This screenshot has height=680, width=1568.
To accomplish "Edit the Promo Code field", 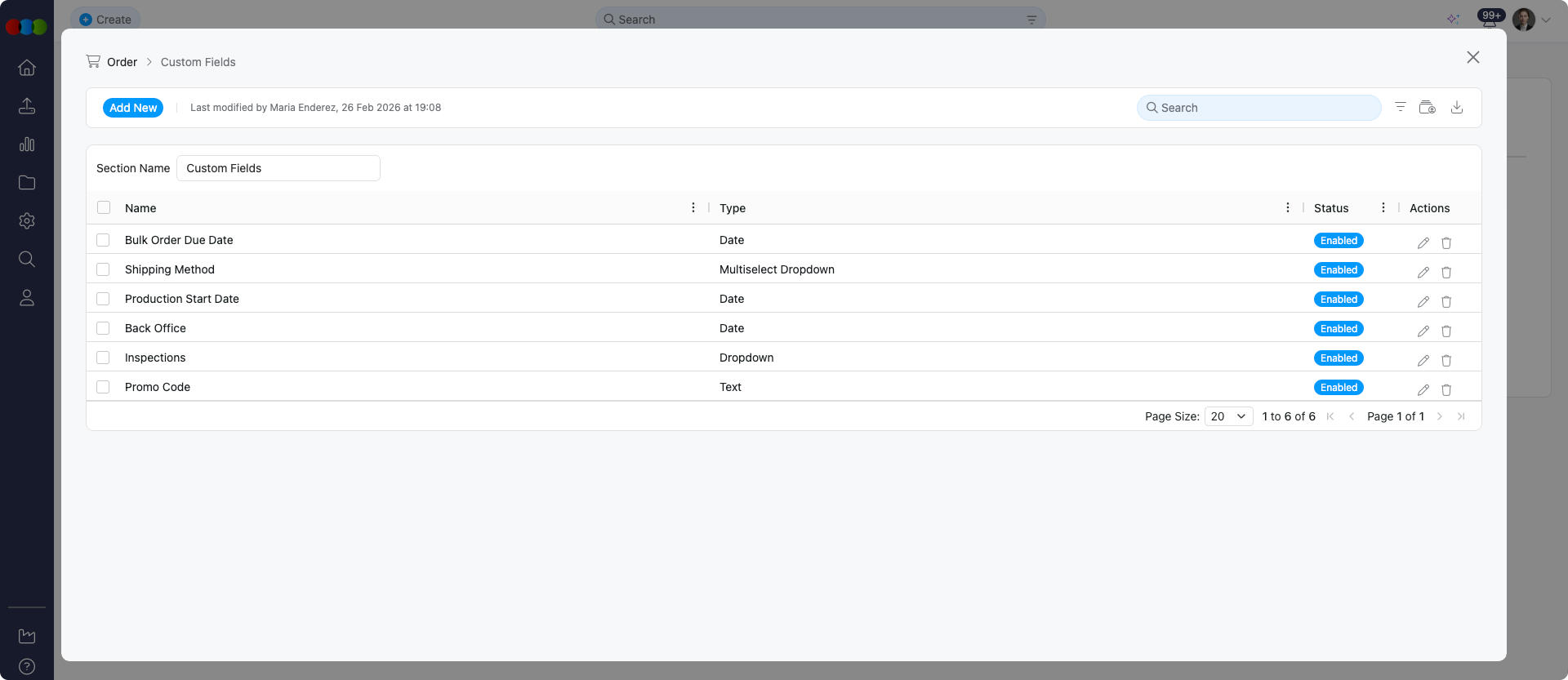I will (1423, 390).
